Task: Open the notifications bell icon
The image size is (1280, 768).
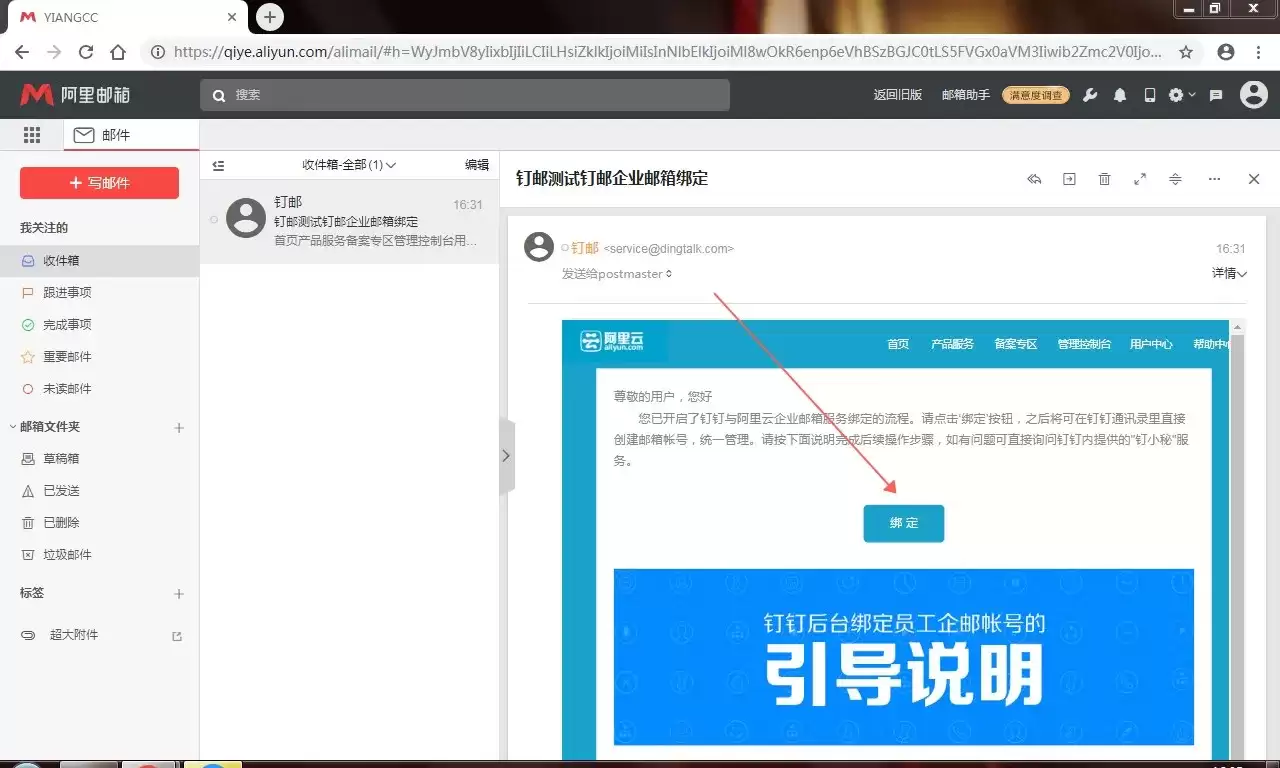Action: (x=1120, y=95)
